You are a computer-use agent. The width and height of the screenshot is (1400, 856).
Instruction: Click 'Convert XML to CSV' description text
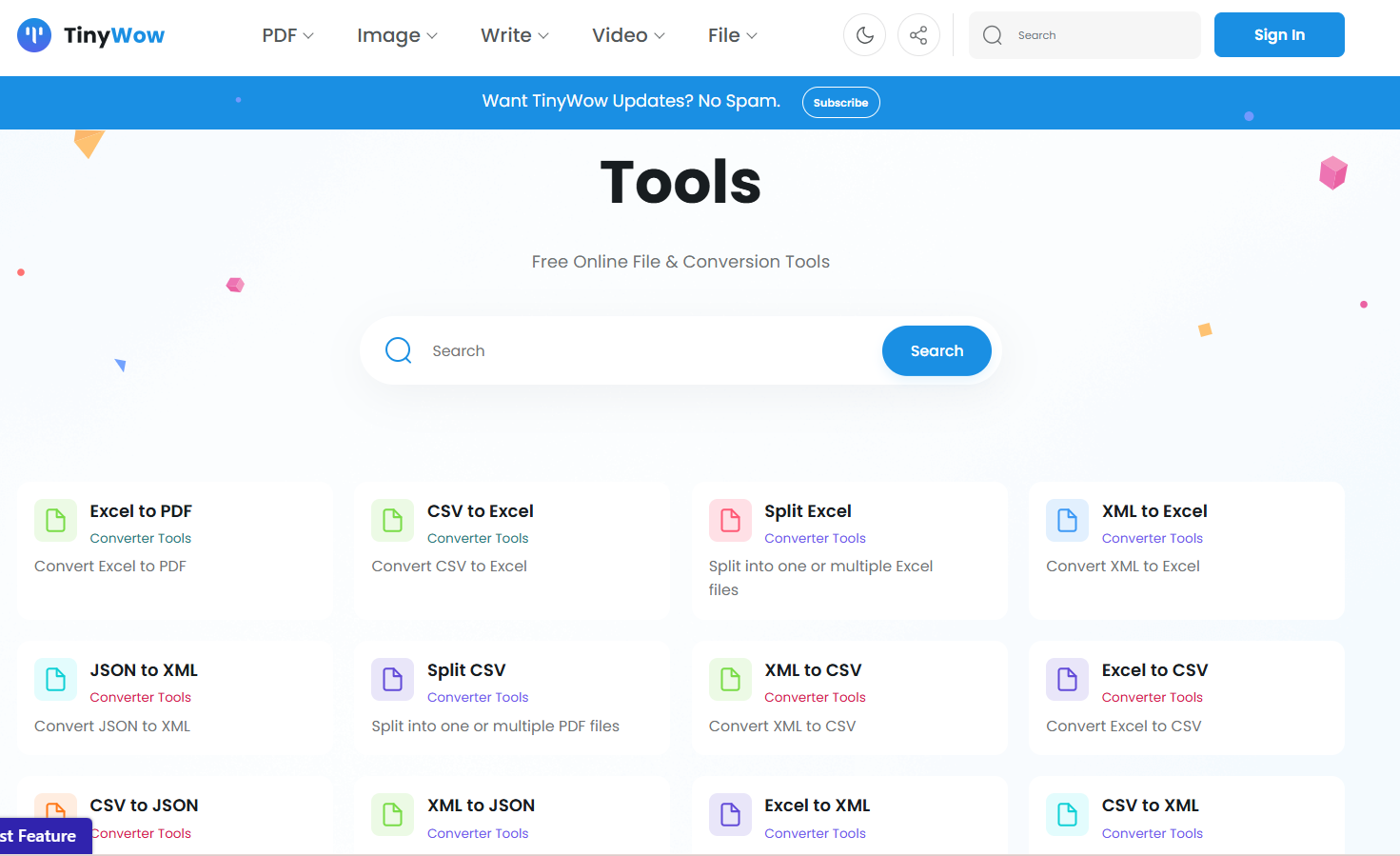pyautogui.click(x=782, y=727)
